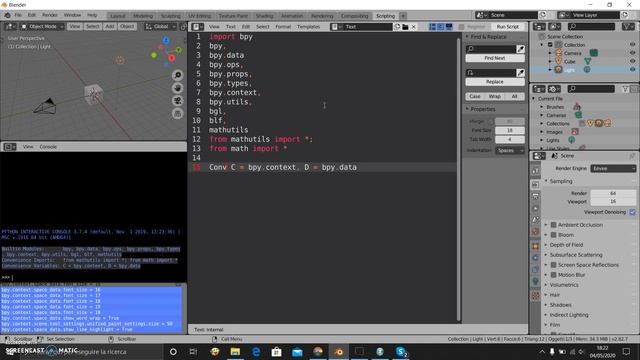Open Chrome from the taskbar

coord(318,351)
